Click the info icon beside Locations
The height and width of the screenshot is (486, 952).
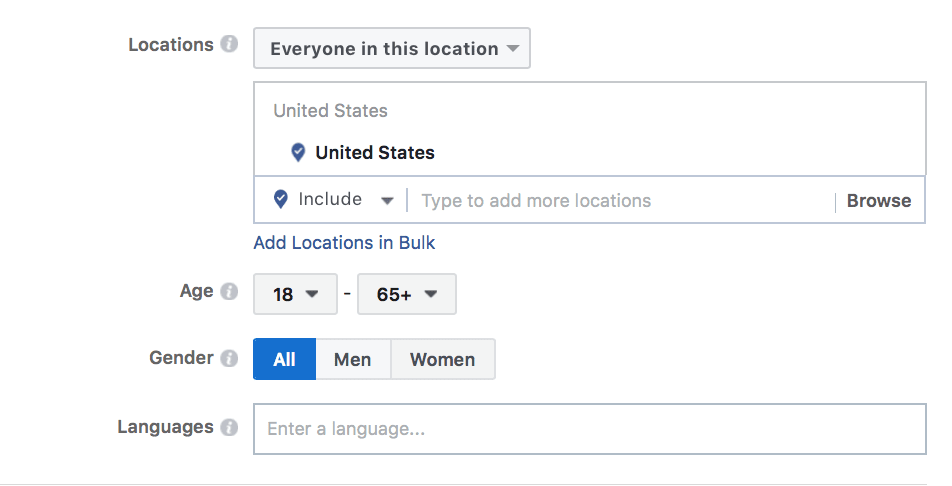229,45
